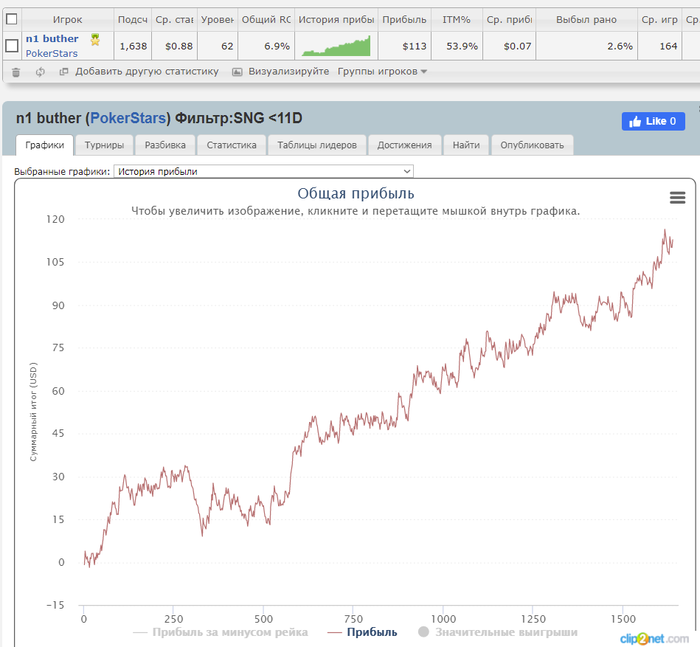Open the Достижения tab
Image resolution: width=700 pixels, height=647 pixels.
[x=404, y=145]
